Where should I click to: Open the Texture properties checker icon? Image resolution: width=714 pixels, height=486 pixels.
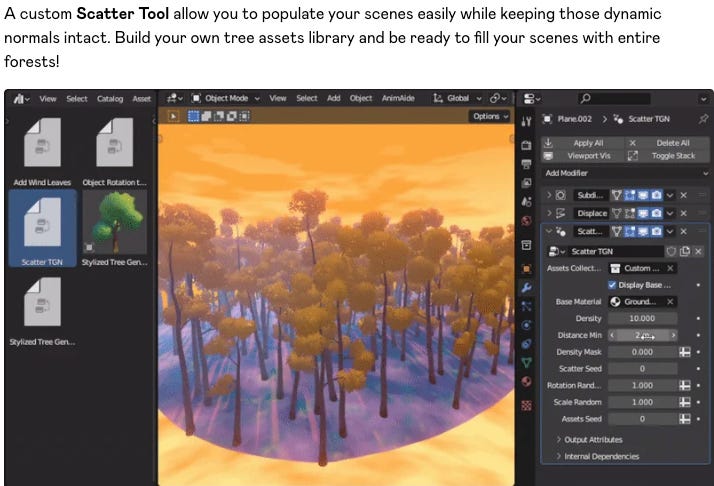click(526, 405)
